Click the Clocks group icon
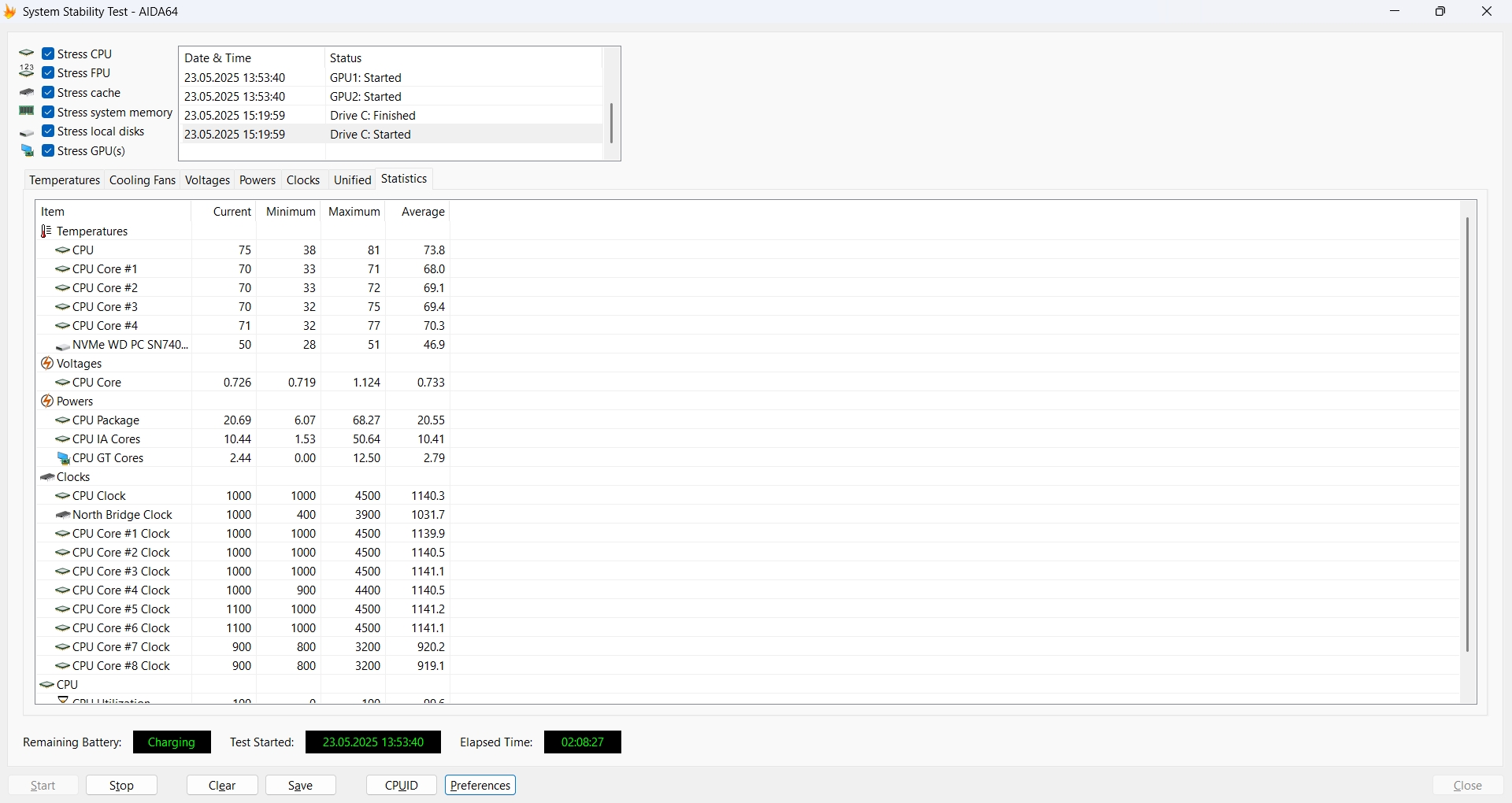This screenshot has width=1512, height=803. point(47,478)
